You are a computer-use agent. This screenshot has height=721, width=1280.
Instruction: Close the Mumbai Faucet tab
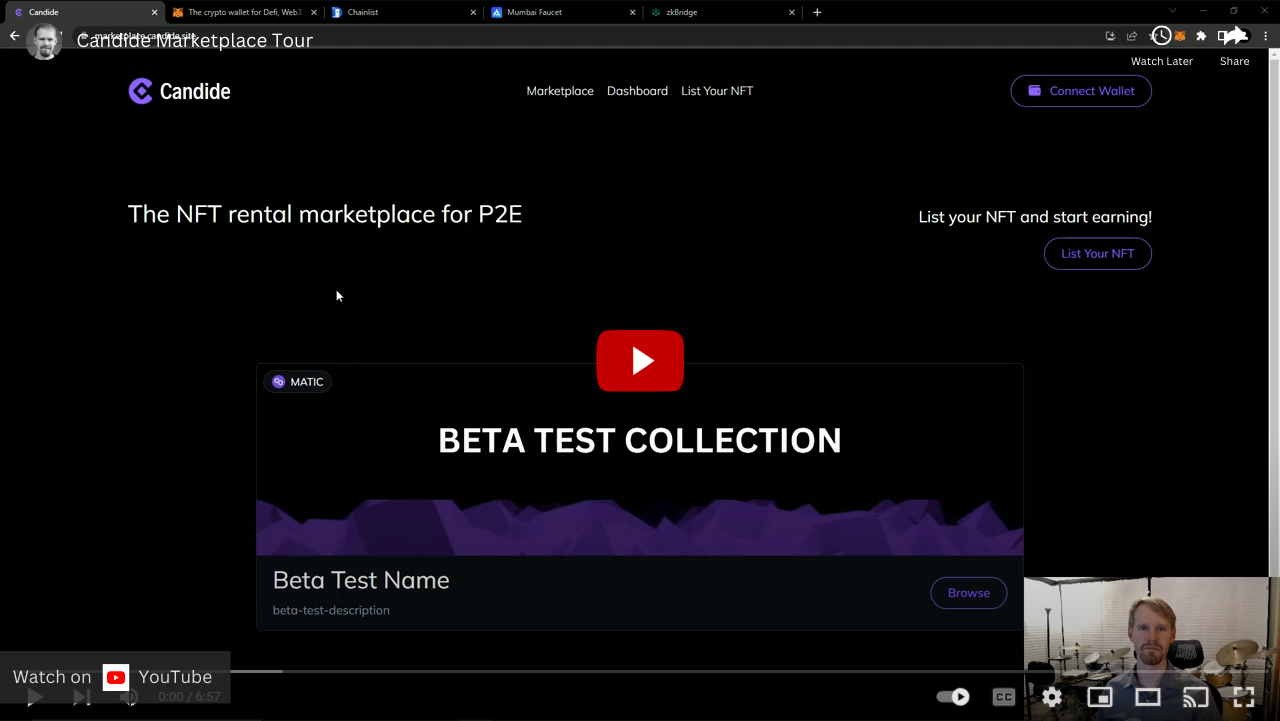[633, 12]
